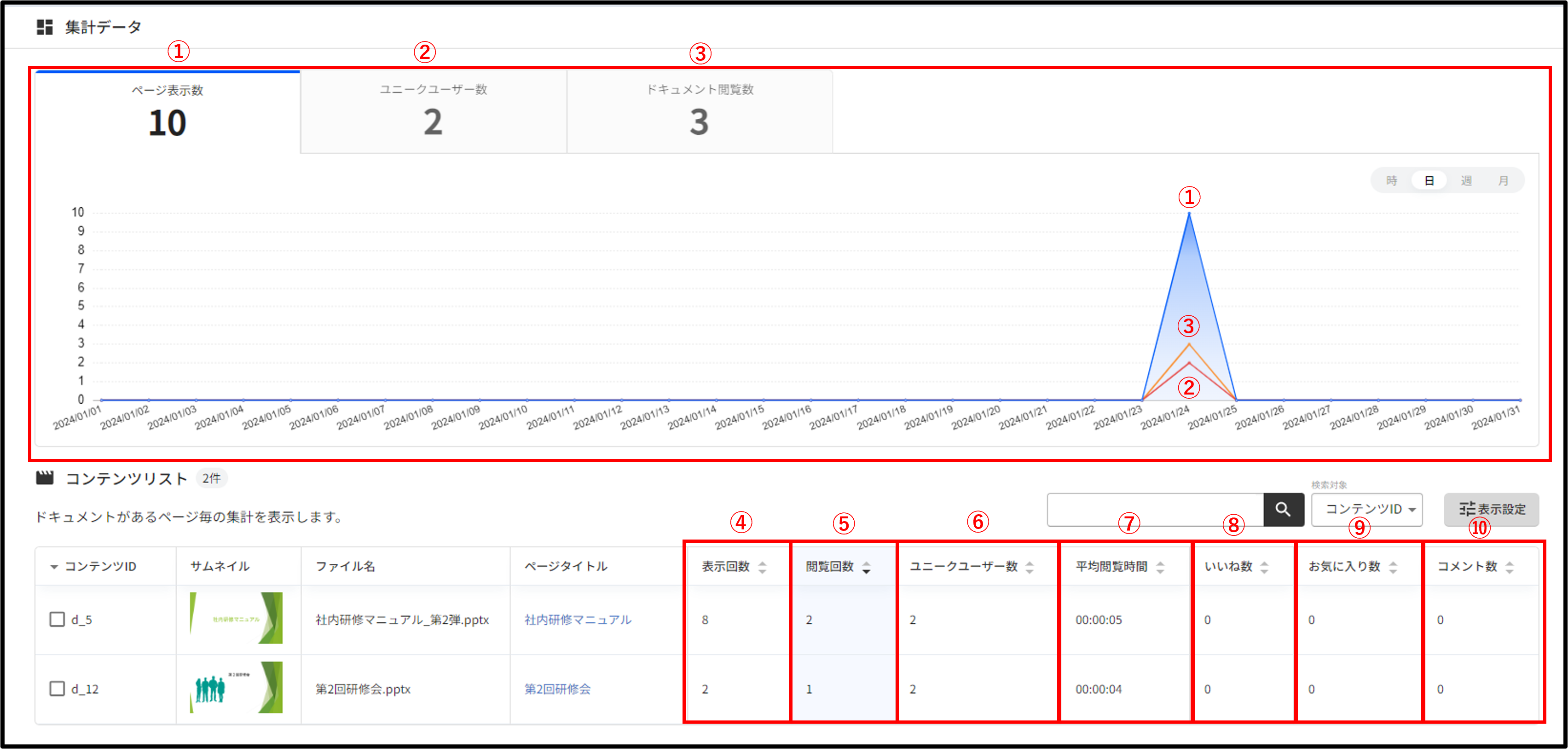Sort by 表示回数 column arrows
The image size is (1568, 749).
762,567
